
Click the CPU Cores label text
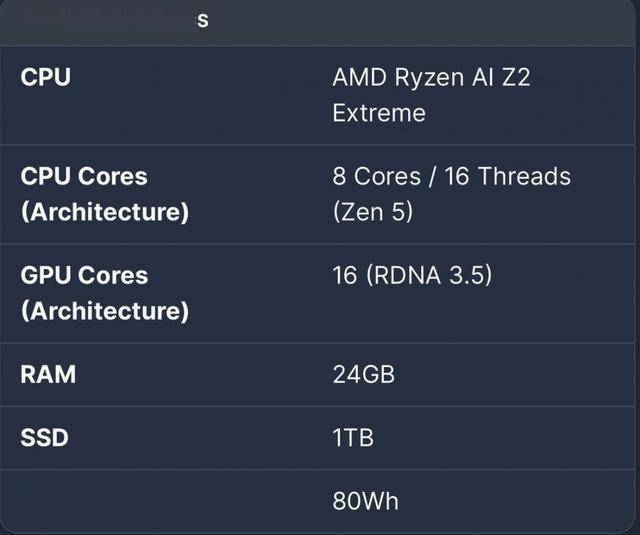[x=84, y=176]
